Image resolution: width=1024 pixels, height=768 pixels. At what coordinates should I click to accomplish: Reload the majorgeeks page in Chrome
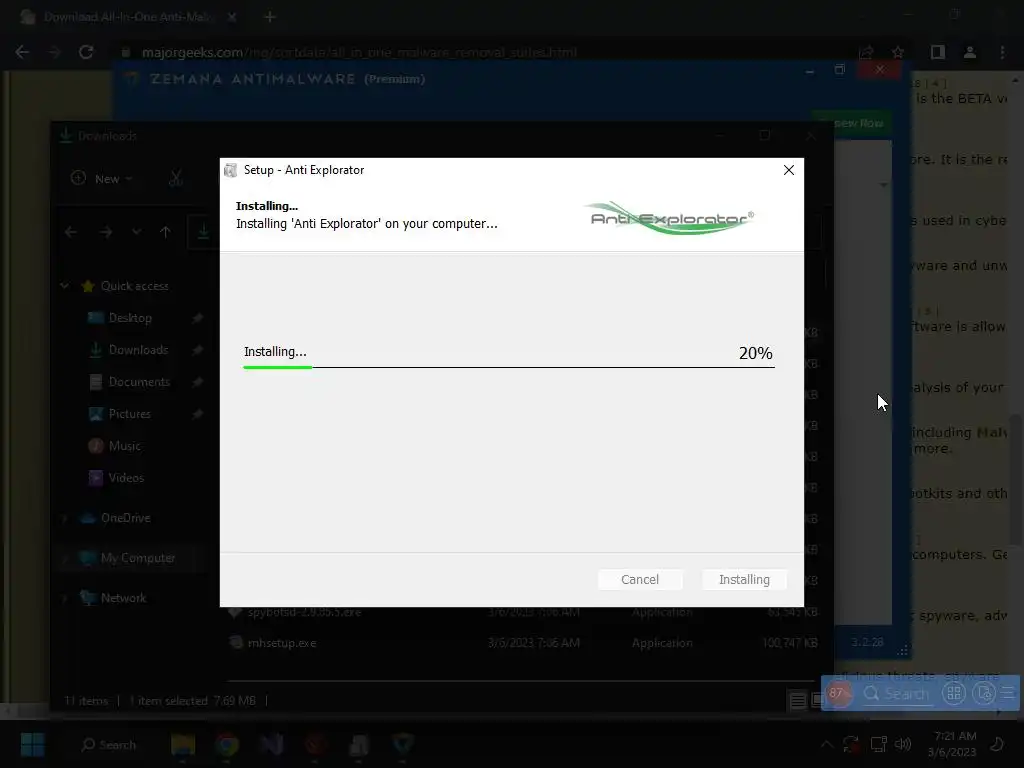click(x=86, y=52)
